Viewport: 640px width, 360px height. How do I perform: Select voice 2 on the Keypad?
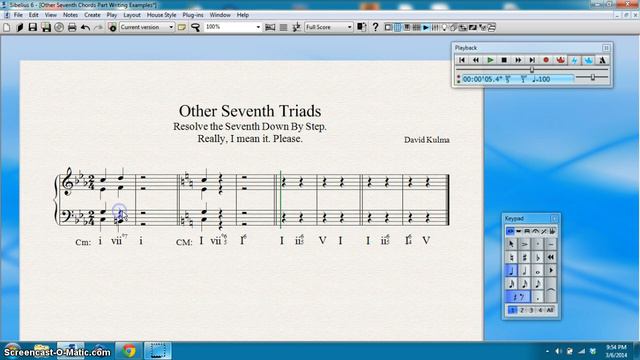[522, 310]
